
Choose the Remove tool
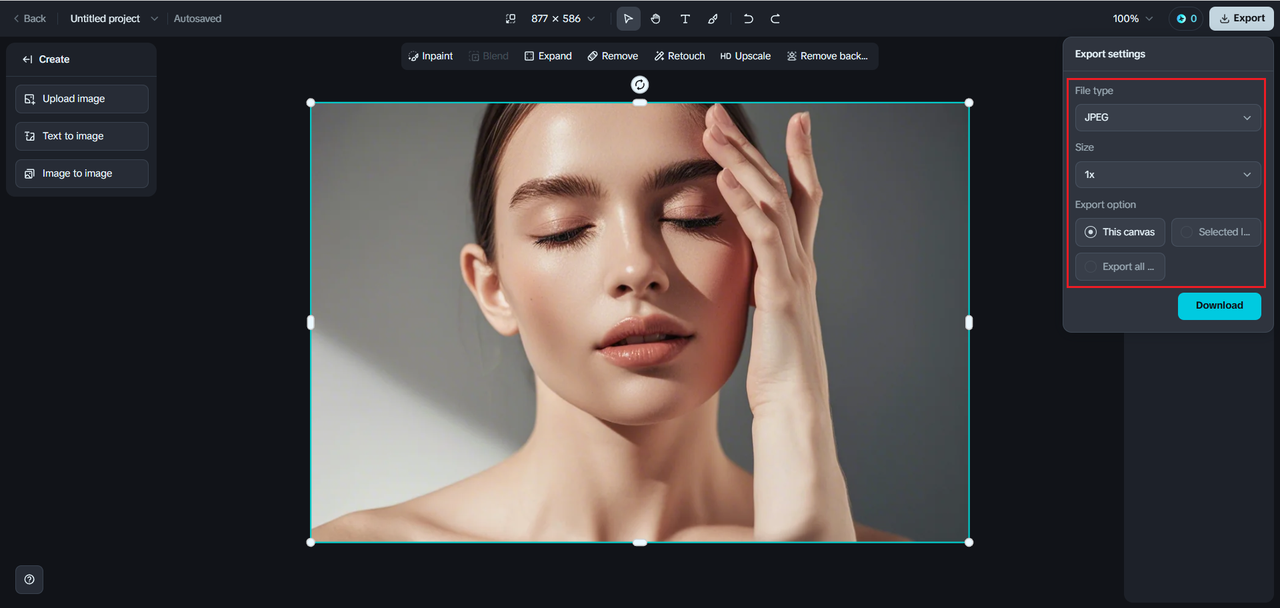(613, 56)
